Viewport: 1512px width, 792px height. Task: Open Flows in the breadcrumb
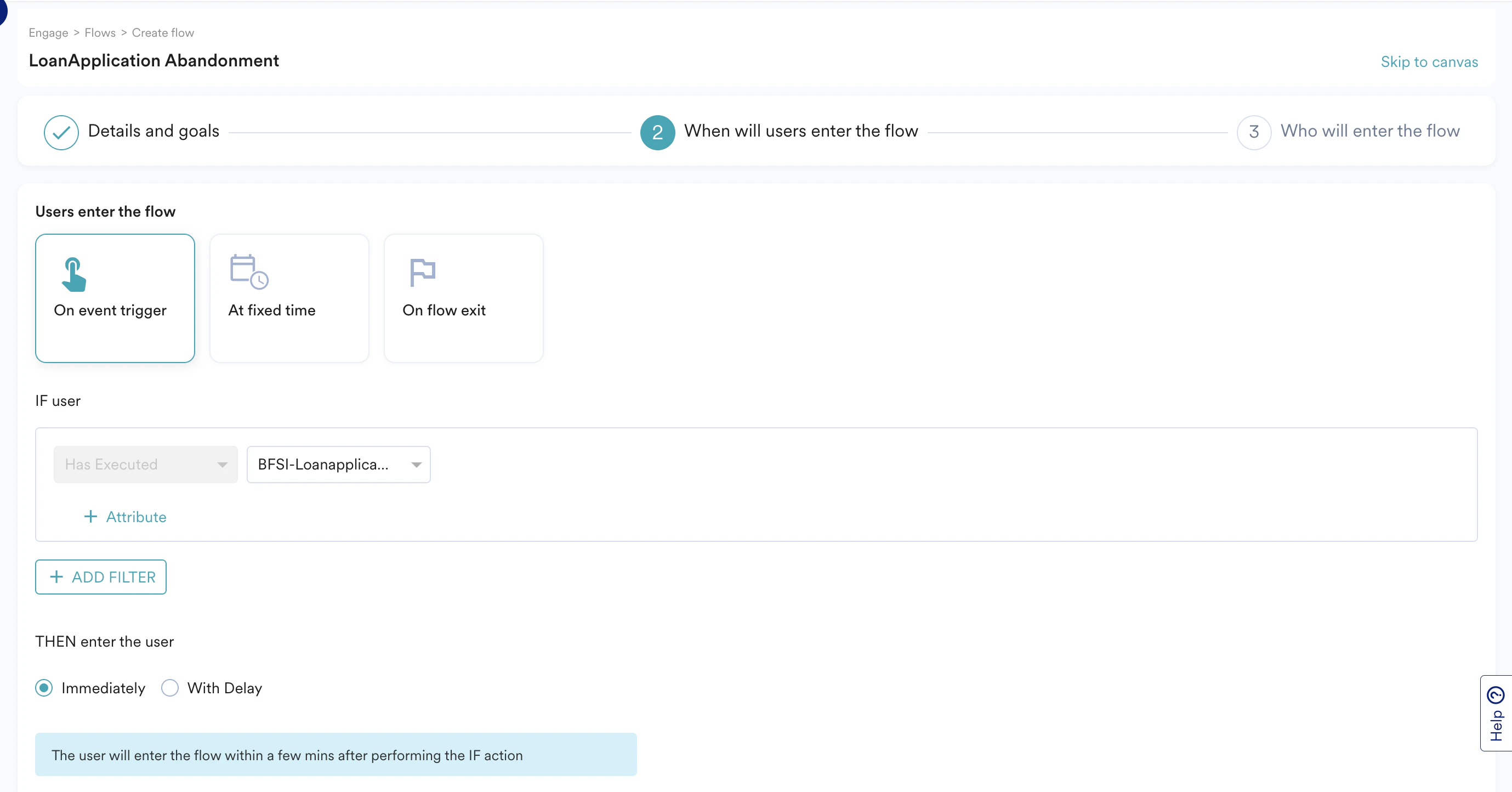(100, 33)
